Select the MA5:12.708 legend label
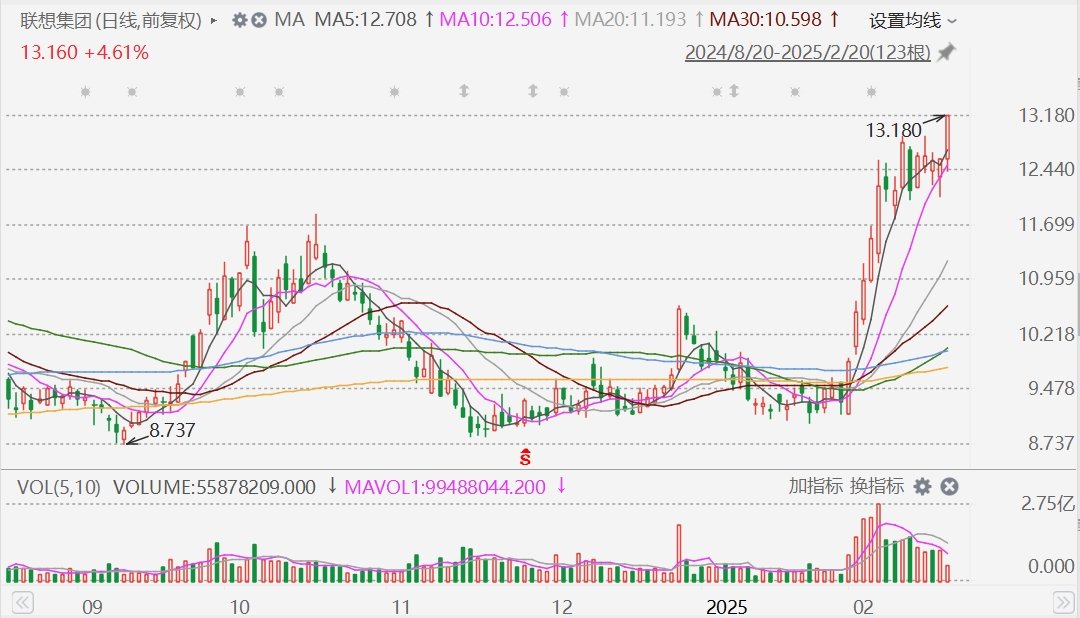 coord(366,19)
